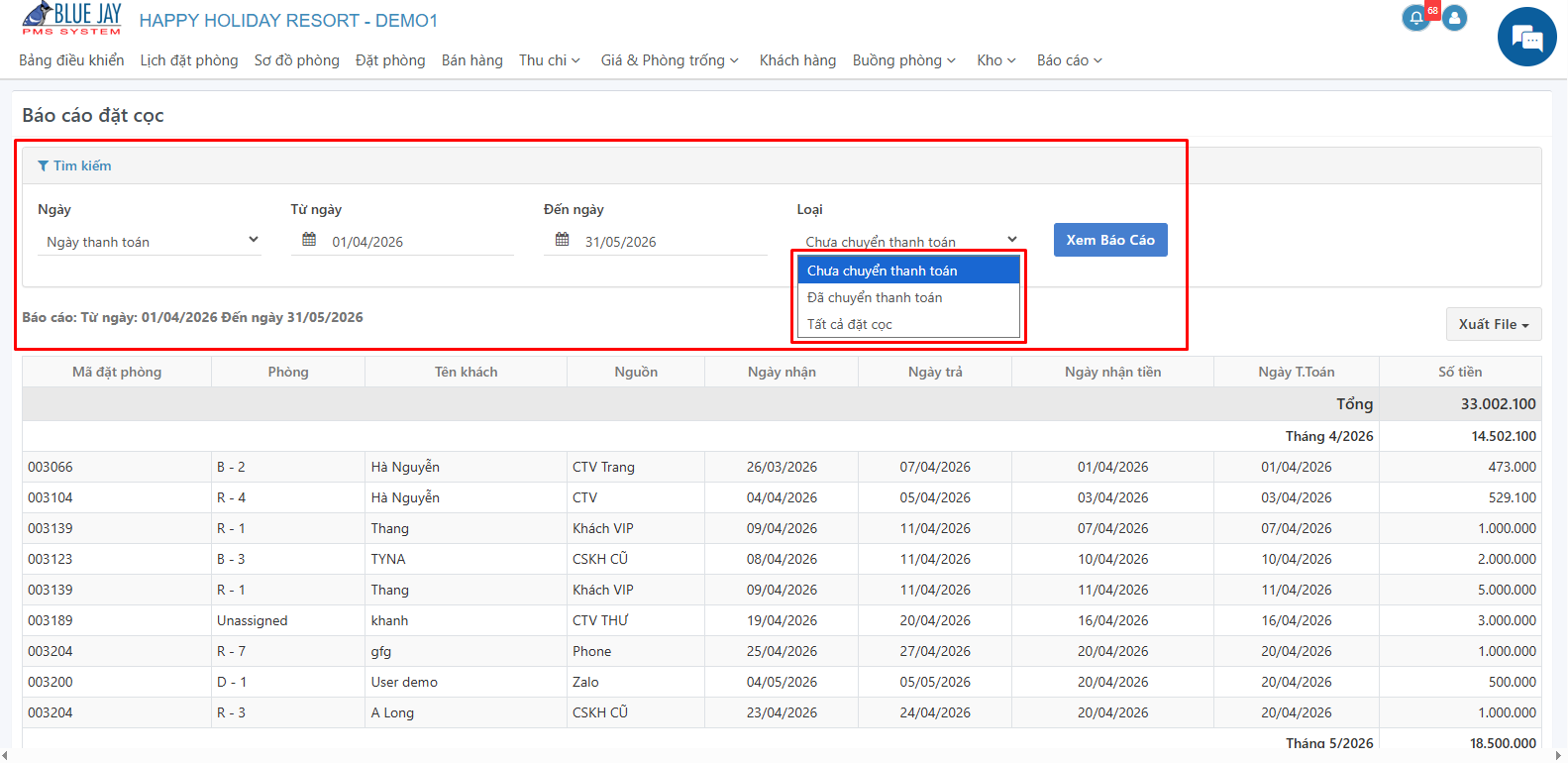Open Sơ đồ phòng page
Viewport: 1568px width, 763px height.
[x=297, y=60]
